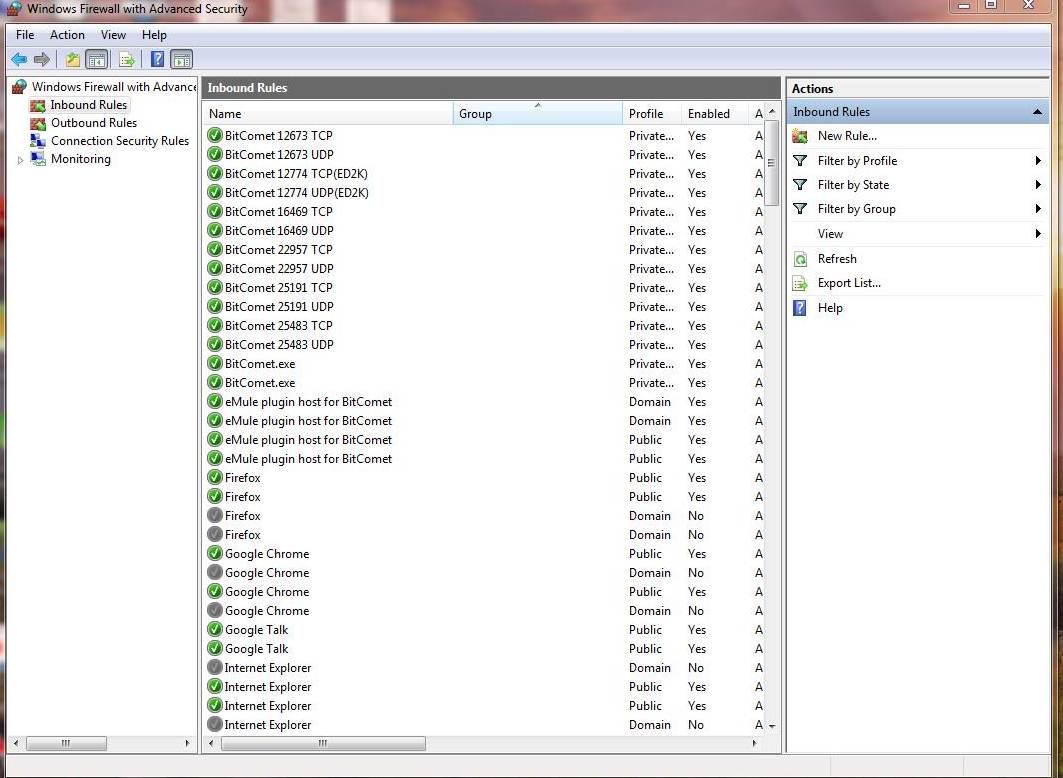Toggle the Show/Hide Action Pane toolbar icon
This screenshot has height=778, width=1063.
coord(182,60)
